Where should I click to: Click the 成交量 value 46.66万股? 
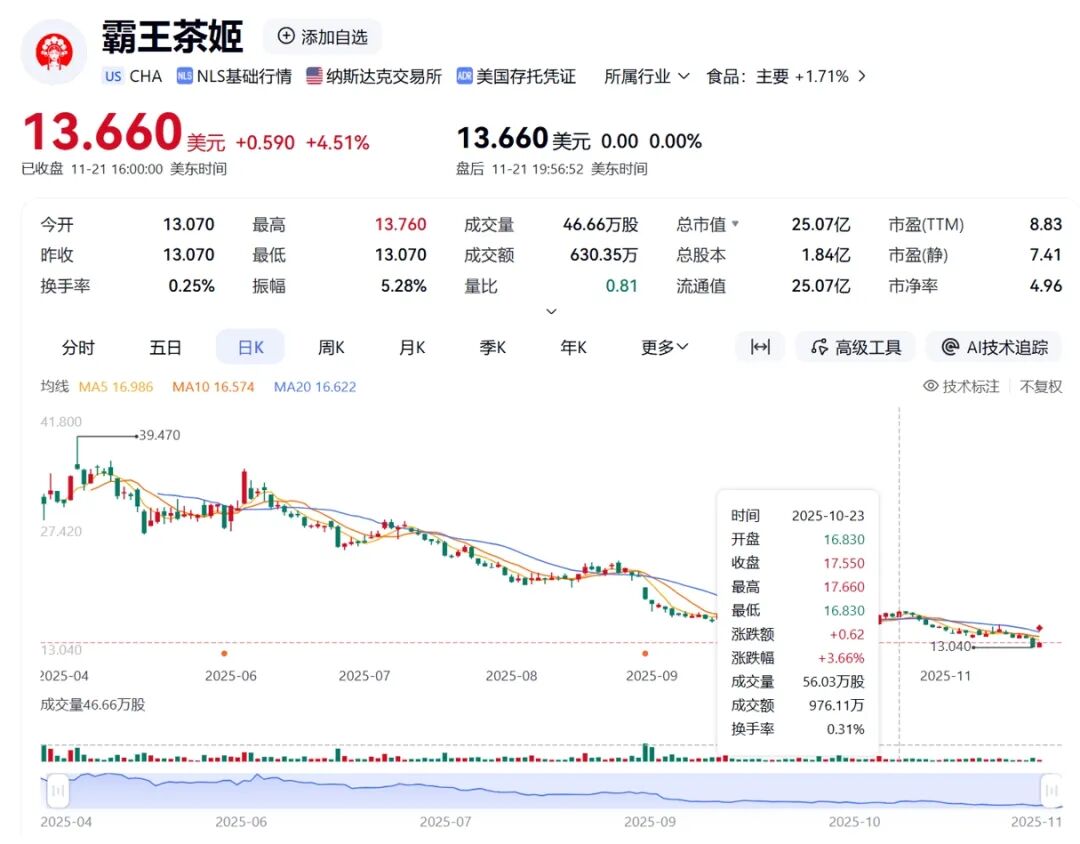[x=600, y=225]
